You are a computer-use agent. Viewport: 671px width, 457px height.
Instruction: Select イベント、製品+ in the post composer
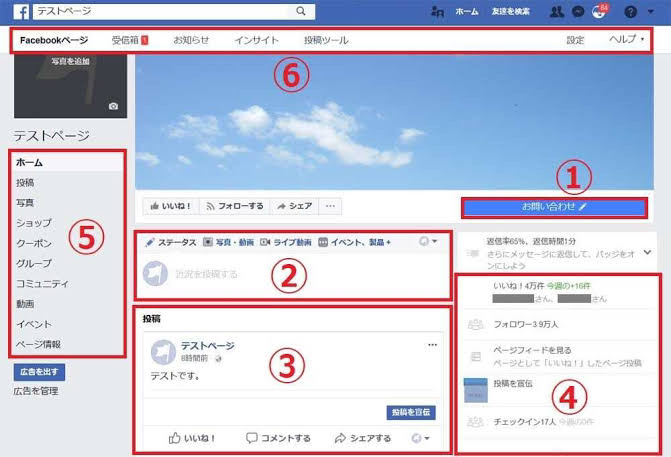355,242
